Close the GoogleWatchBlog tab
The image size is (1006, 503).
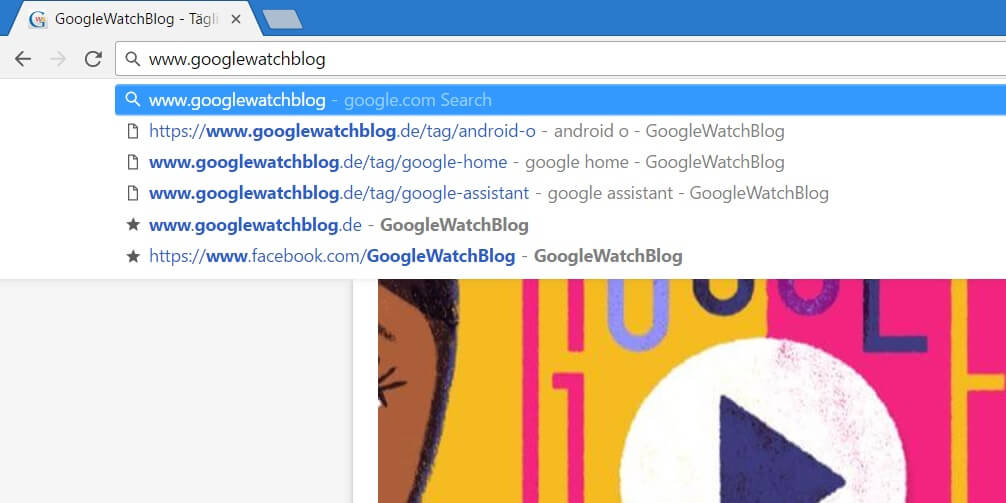pos(235,19)
